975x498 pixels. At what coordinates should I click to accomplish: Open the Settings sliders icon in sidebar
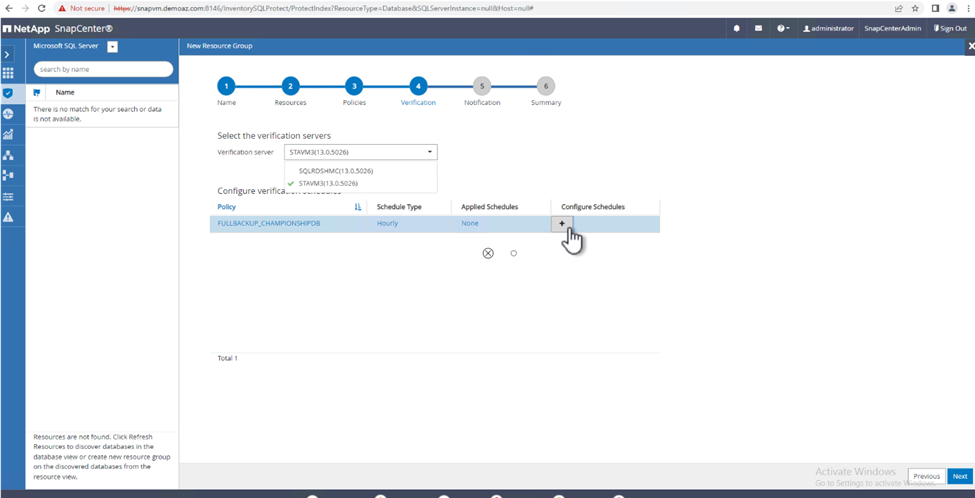click(7, 196)
